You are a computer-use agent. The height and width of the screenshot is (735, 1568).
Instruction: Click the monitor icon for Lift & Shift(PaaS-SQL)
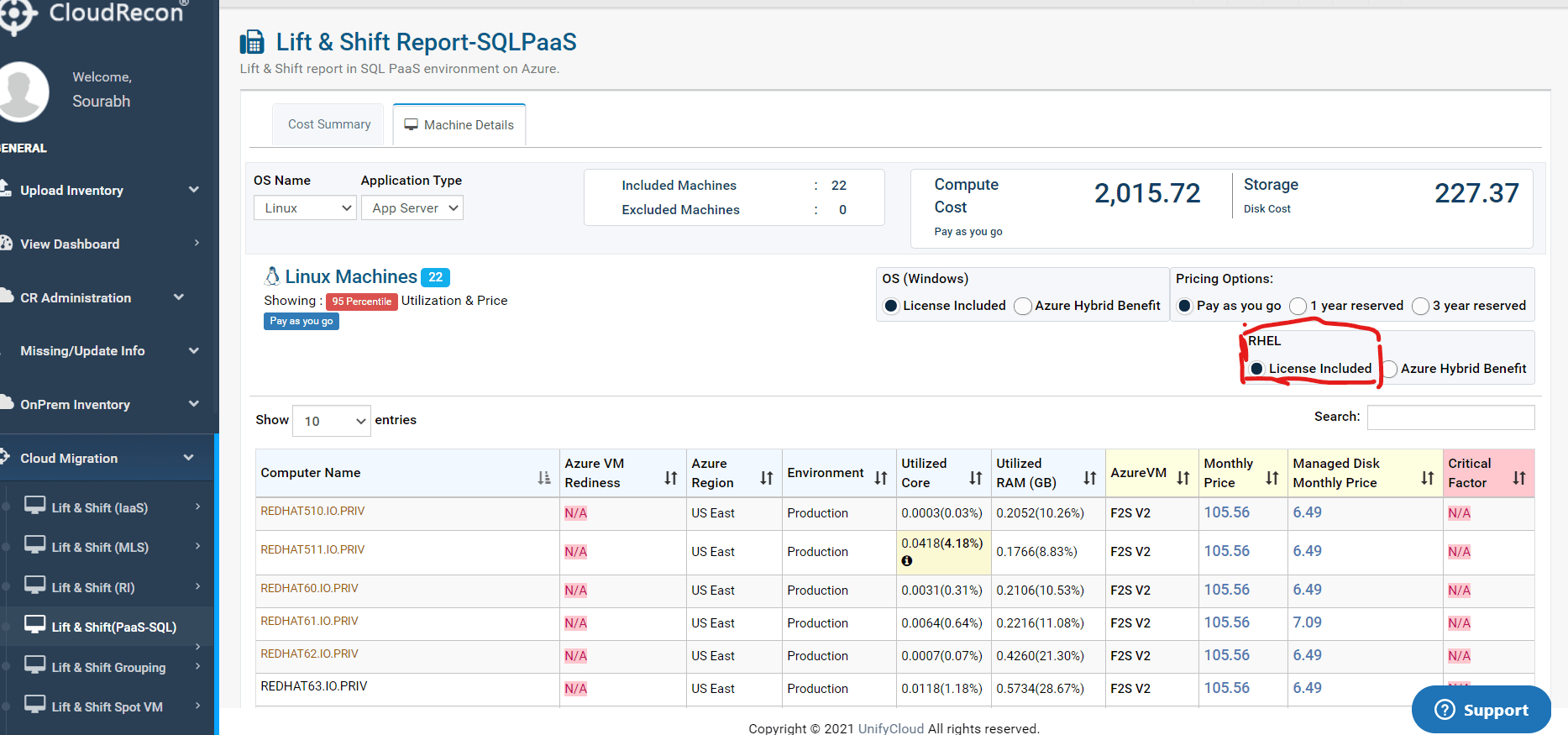click(x=34, y=624)
